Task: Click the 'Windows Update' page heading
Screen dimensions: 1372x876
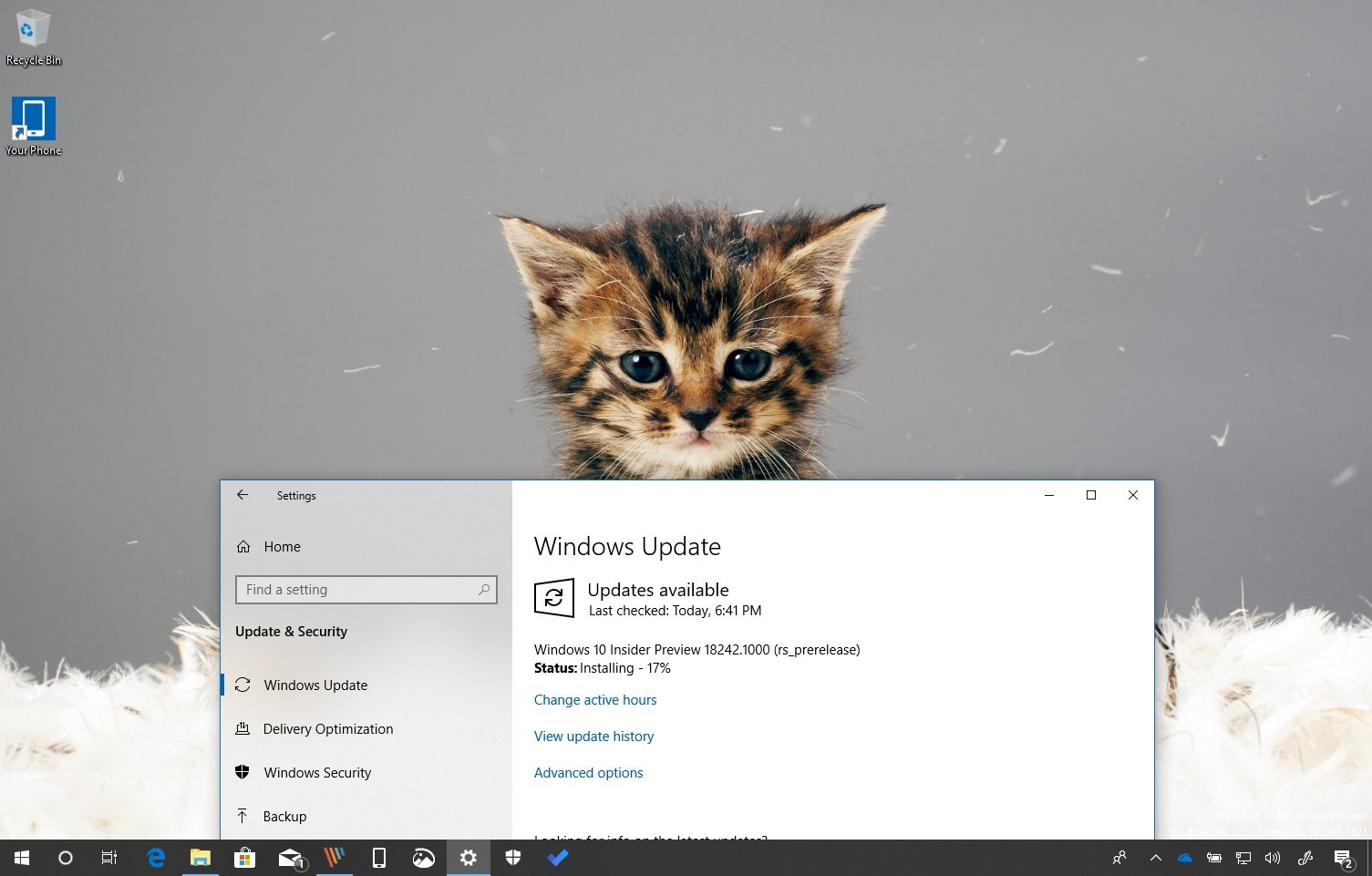Action: click(x=627, y=546)
